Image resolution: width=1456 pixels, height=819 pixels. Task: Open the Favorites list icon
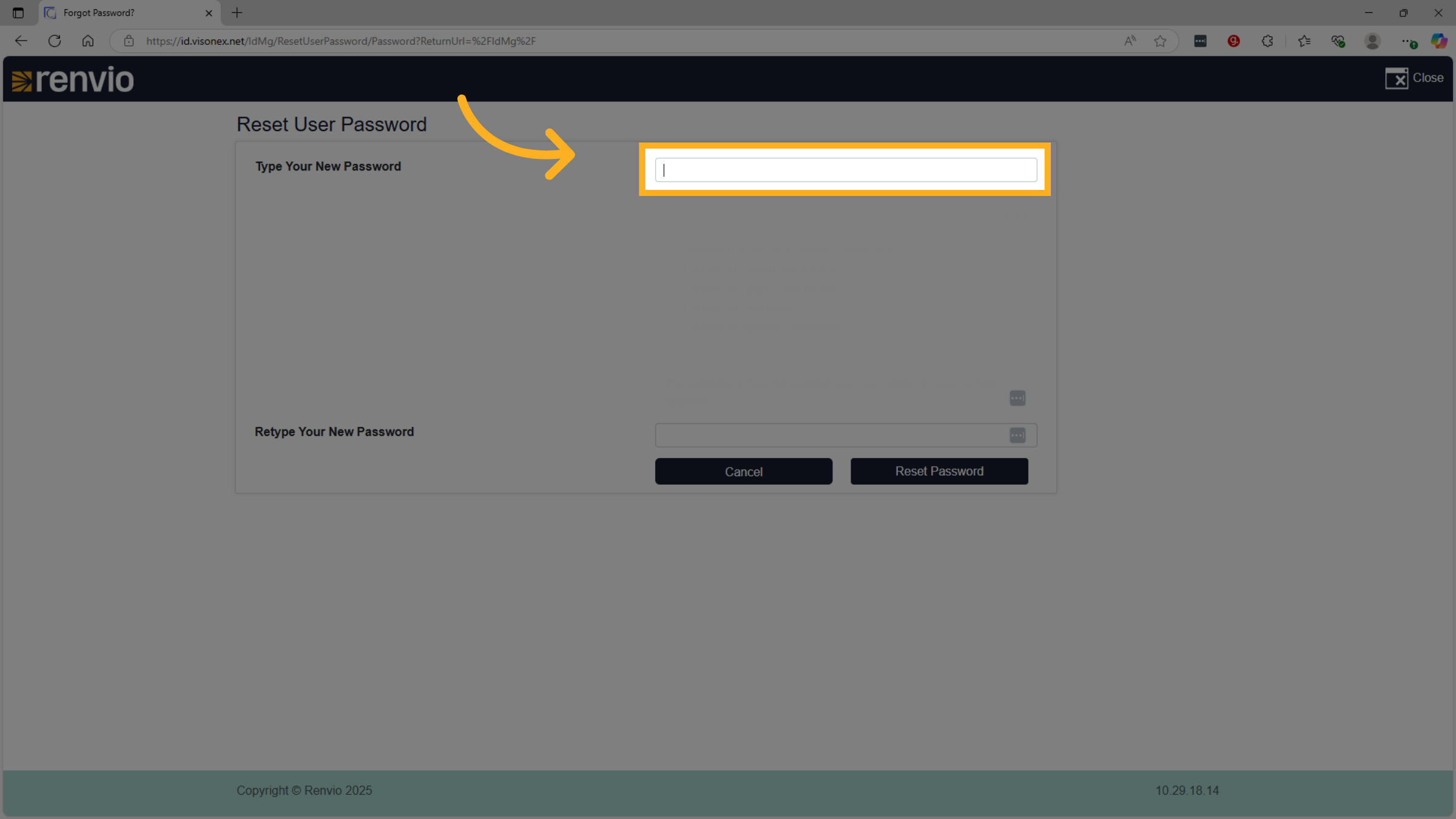pyautogui.click(x=1304, y=41)
